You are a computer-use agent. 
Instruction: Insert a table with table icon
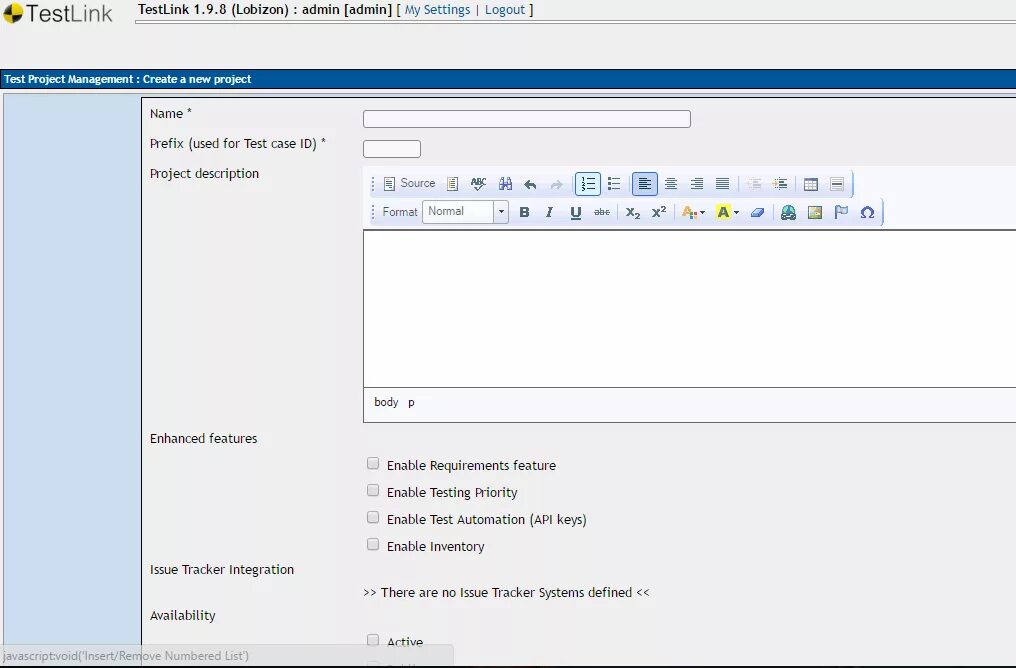tap(811, 184)
